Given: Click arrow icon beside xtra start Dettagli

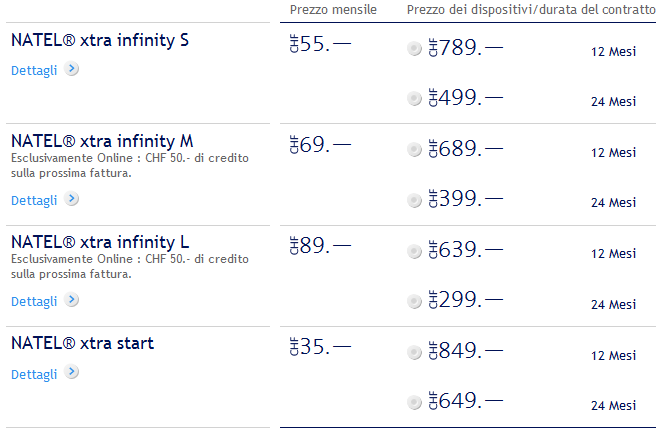Looking at the screenshot, I should tap(72, 373).
